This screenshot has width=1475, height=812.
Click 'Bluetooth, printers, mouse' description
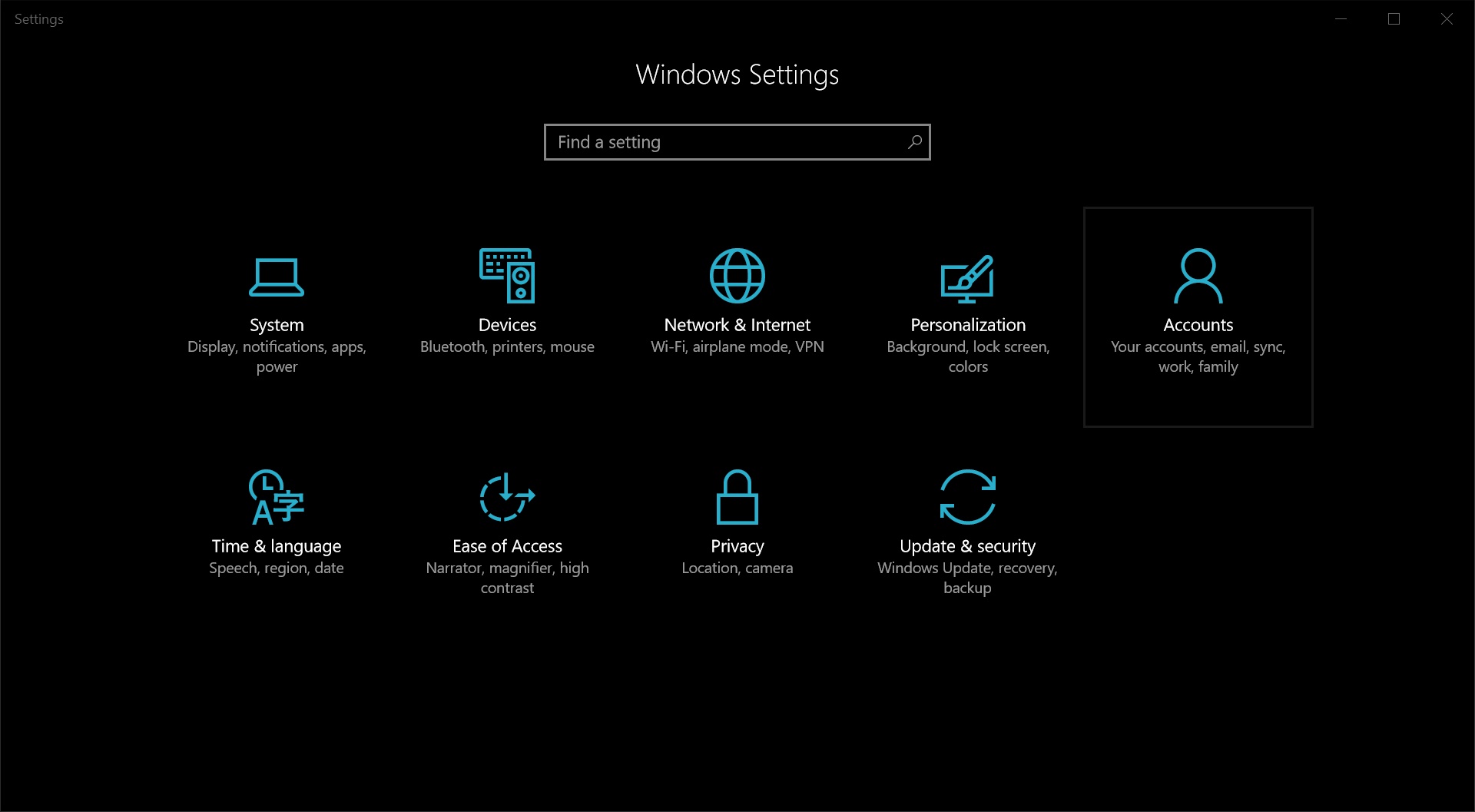click(x=507, y=346)
